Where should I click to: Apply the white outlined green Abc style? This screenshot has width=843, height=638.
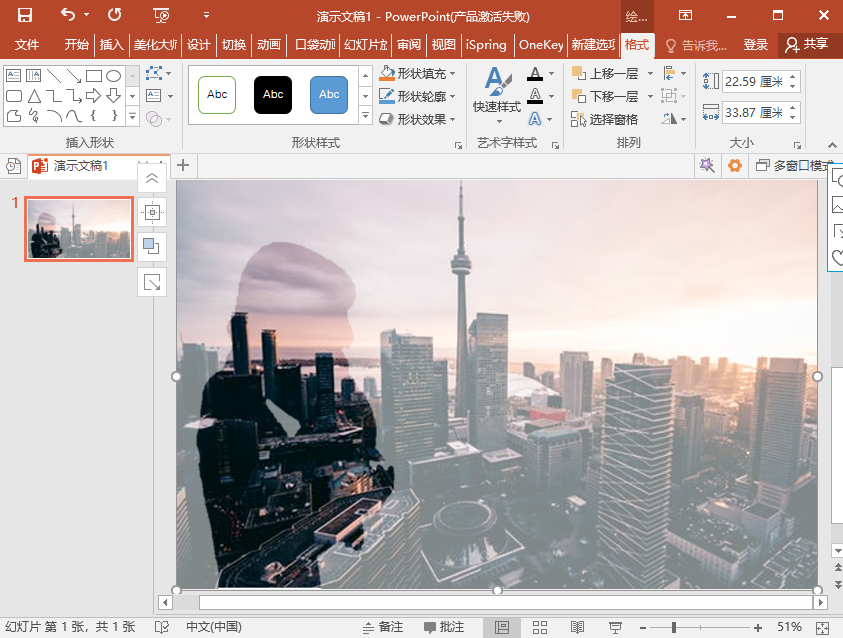click(x=217, y=95)
